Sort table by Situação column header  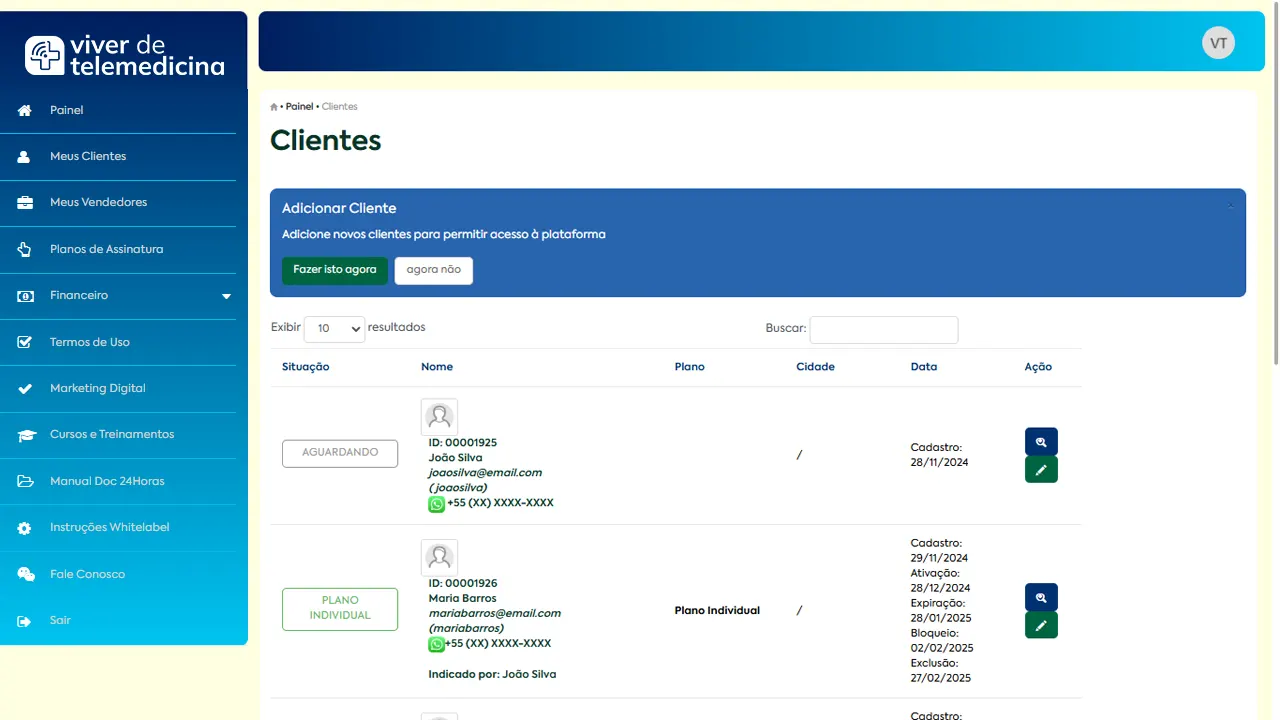306,367
